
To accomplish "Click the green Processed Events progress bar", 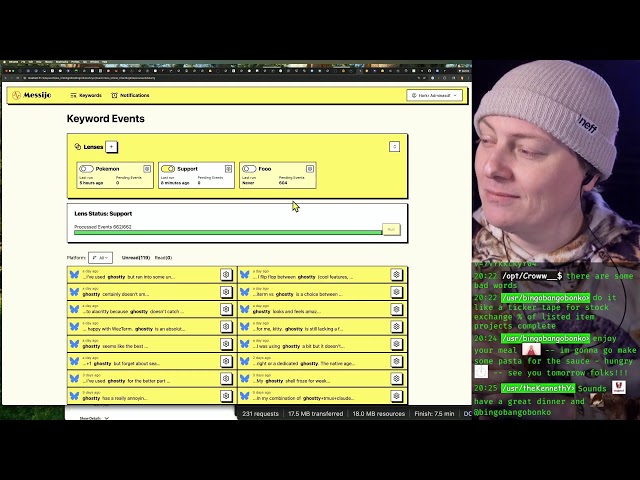I will 227,233.
